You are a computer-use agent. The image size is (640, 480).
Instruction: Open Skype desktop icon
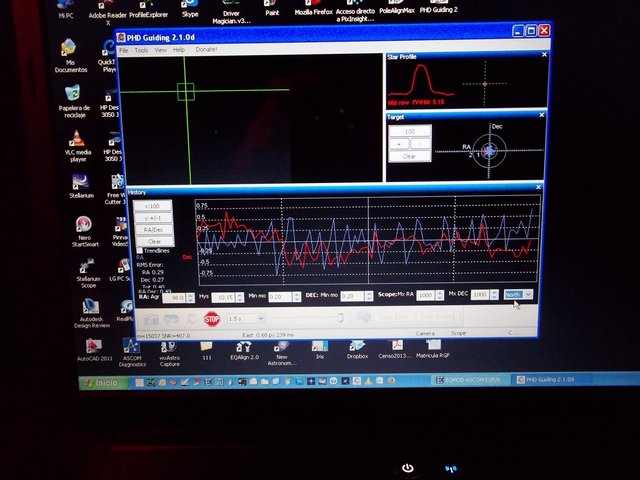click(x=190, y=9)
